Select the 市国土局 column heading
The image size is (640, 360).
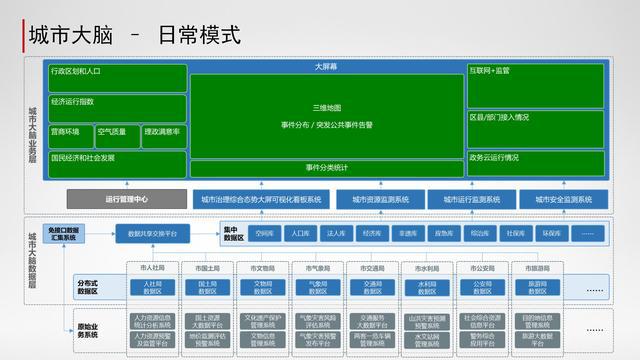(x=207, y=268)
